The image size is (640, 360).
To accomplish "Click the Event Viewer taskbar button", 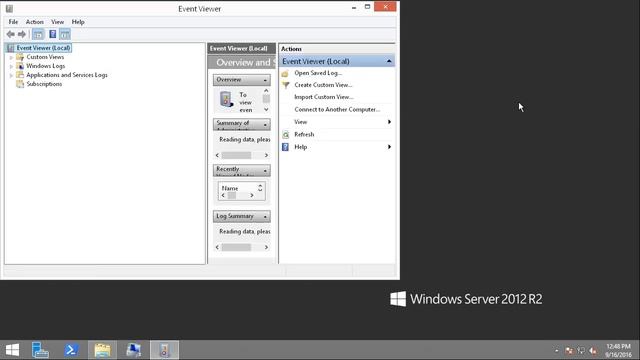I will tap(164, 350).
